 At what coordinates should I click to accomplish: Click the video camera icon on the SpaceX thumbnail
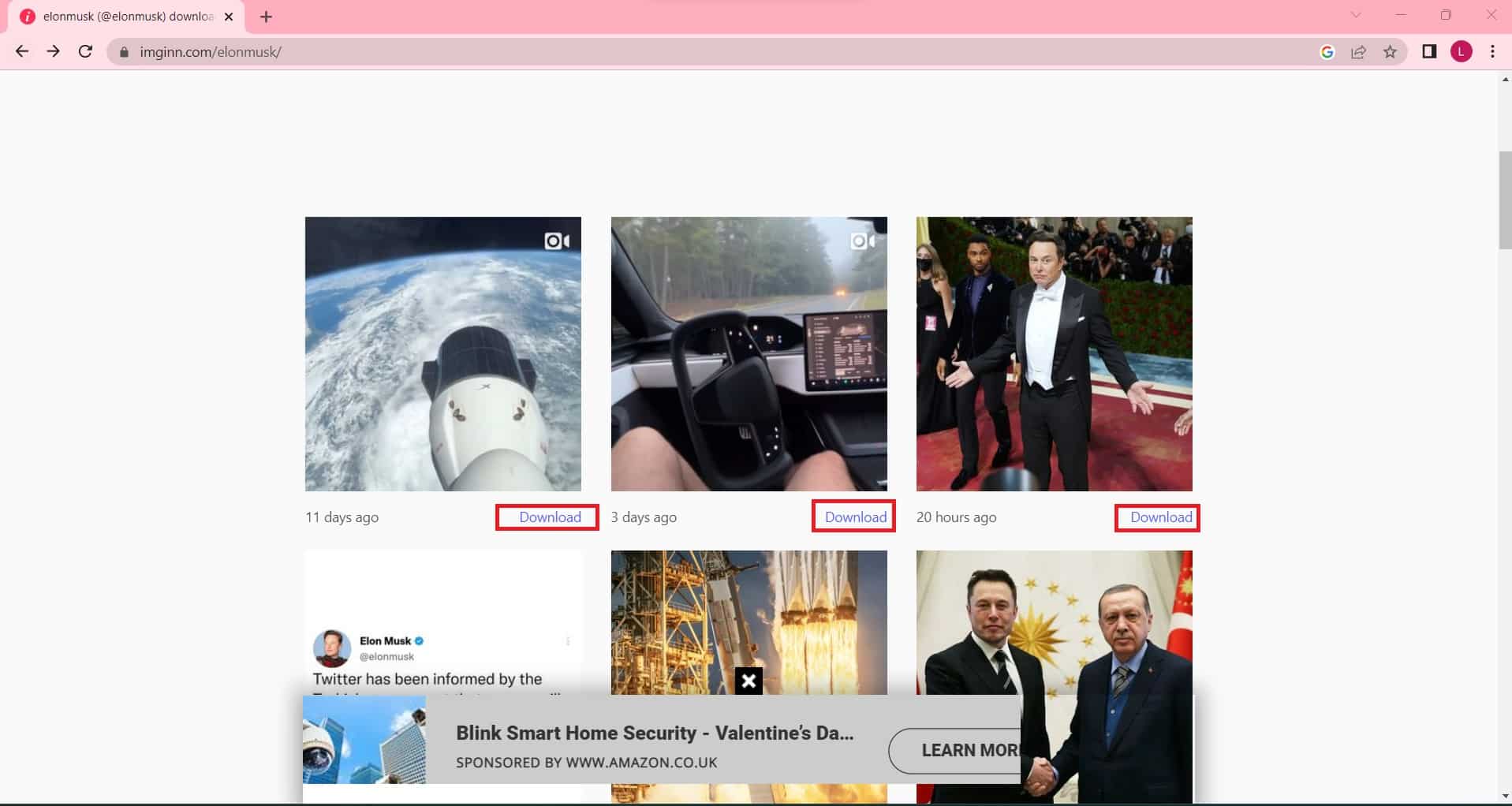point(557,241)
